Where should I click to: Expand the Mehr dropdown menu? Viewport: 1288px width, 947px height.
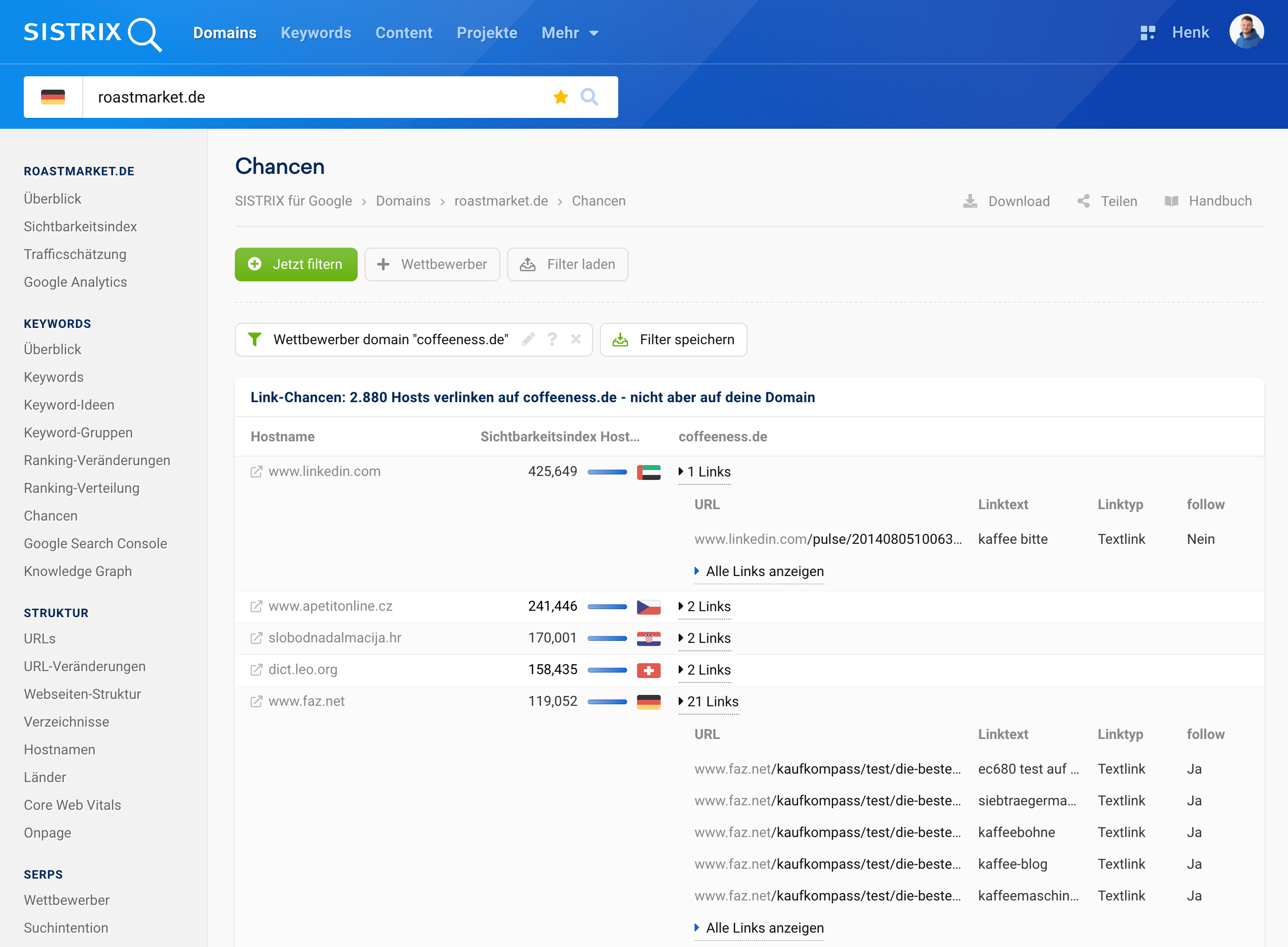[x=570, y=33]
